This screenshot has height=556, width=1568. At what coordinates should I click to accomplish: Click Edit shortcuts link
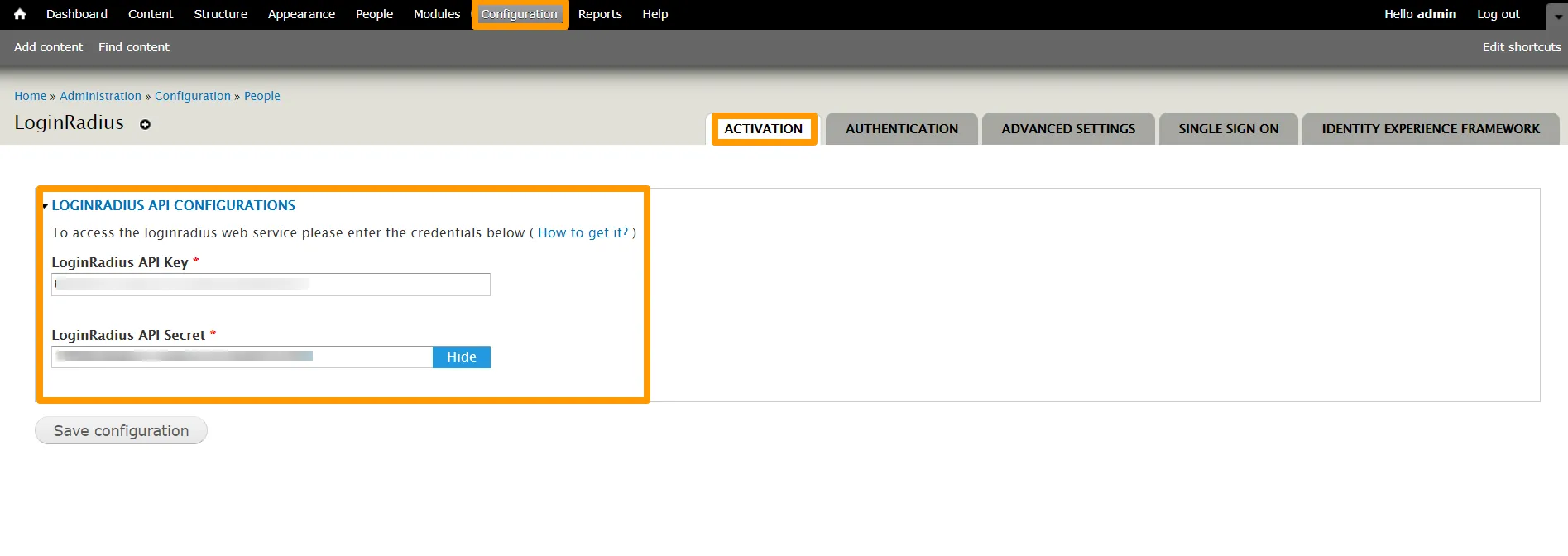pyautogui.click(x=1522, y=47)
